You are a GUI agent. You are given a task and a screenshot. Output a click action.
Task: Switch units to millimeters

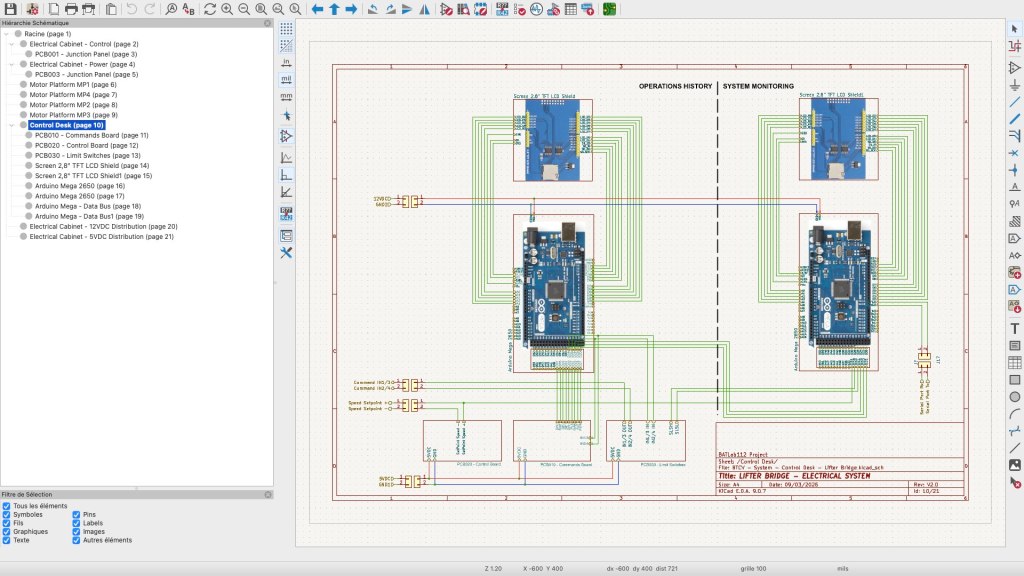(x=286, y=96)
